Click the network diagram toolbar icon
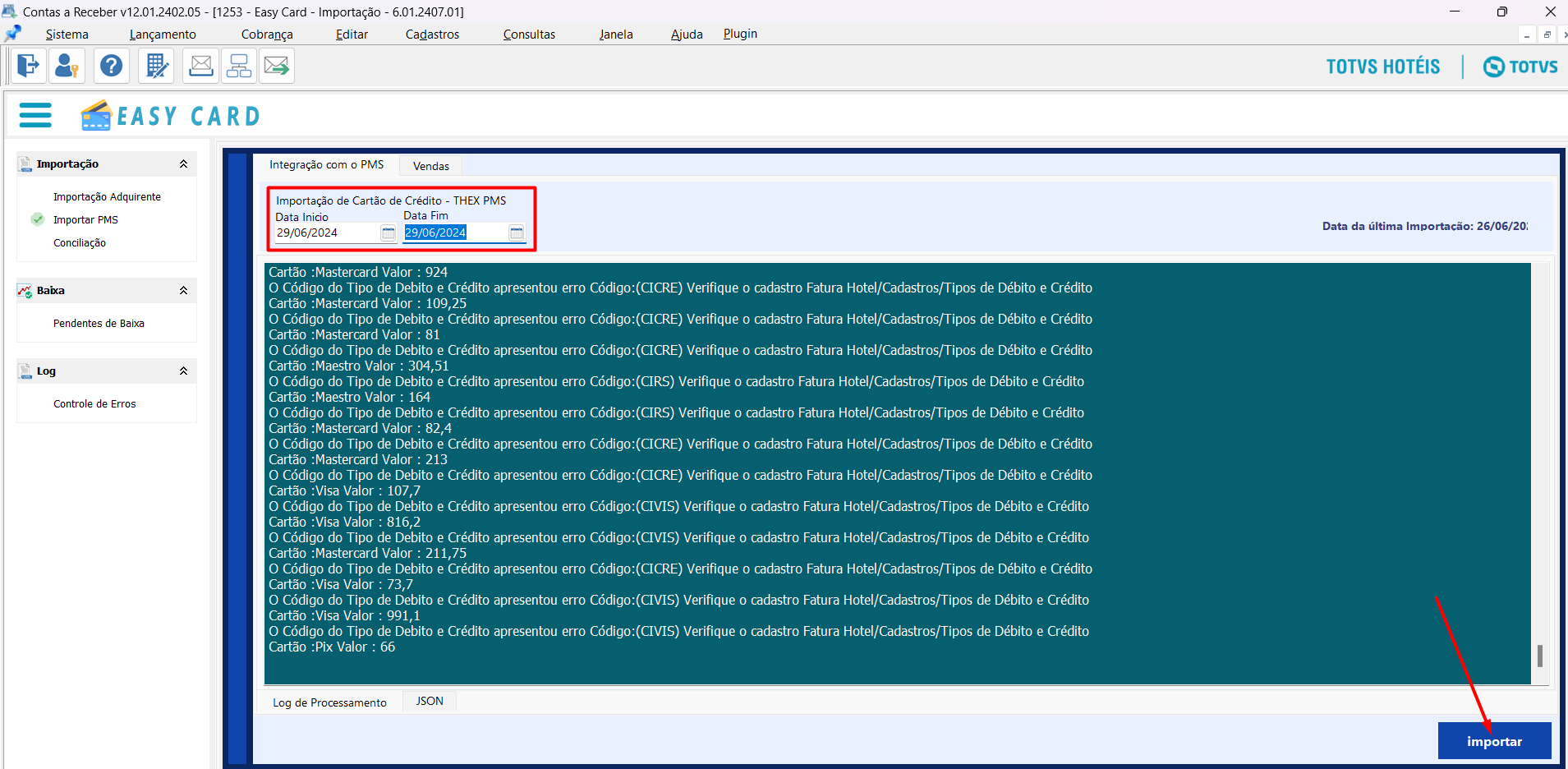 [x=239, y=66]
